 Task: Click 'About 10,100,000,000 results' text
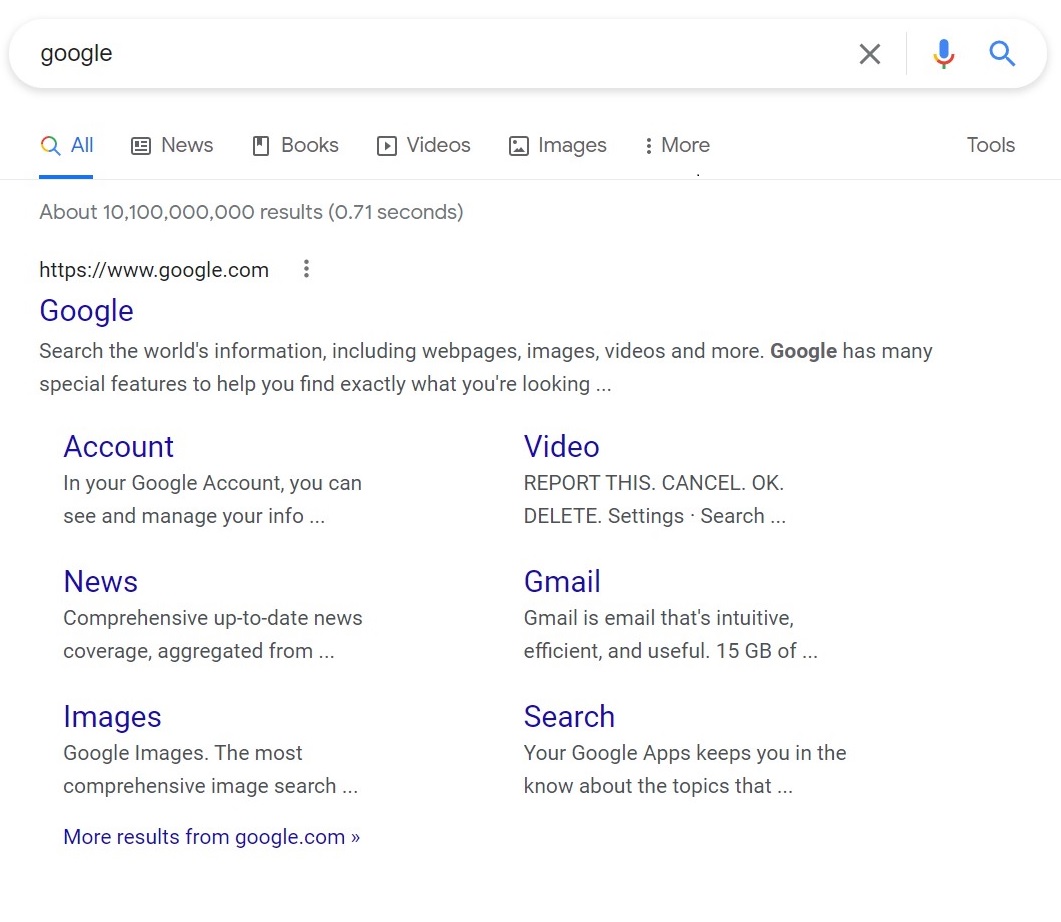click(x=251, y=212)
